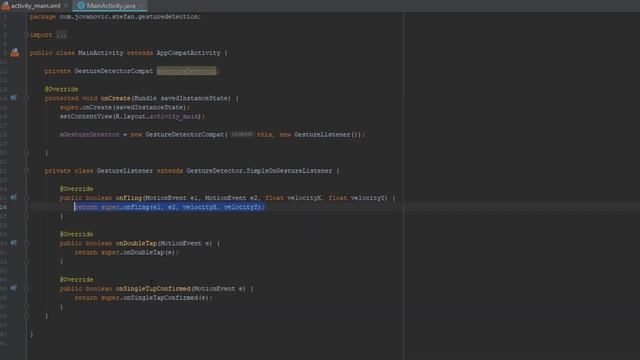This screenshot has width=640, height=360.
Task: Click the class icon on MainActivity.java tab
Action: click(81, 6)
